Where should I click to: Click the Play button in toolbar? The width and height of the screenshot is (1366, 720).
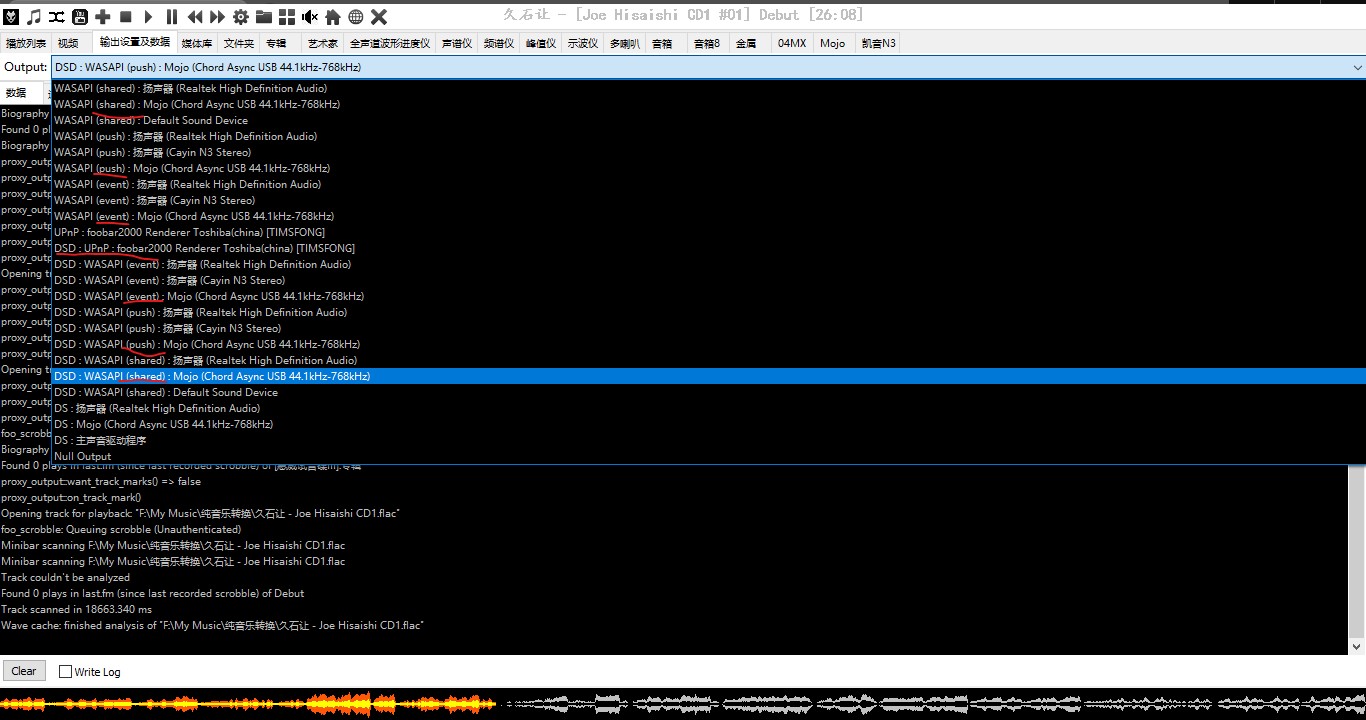pos(148,16)
